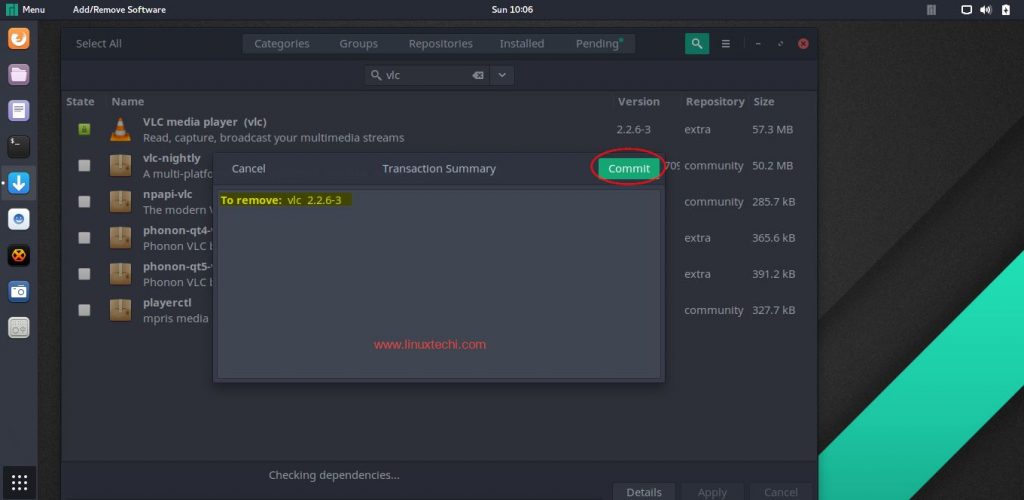This screenshot has width=1024, height=500.
Task: Switch to the Repositories tab
Action: point(441,44)
